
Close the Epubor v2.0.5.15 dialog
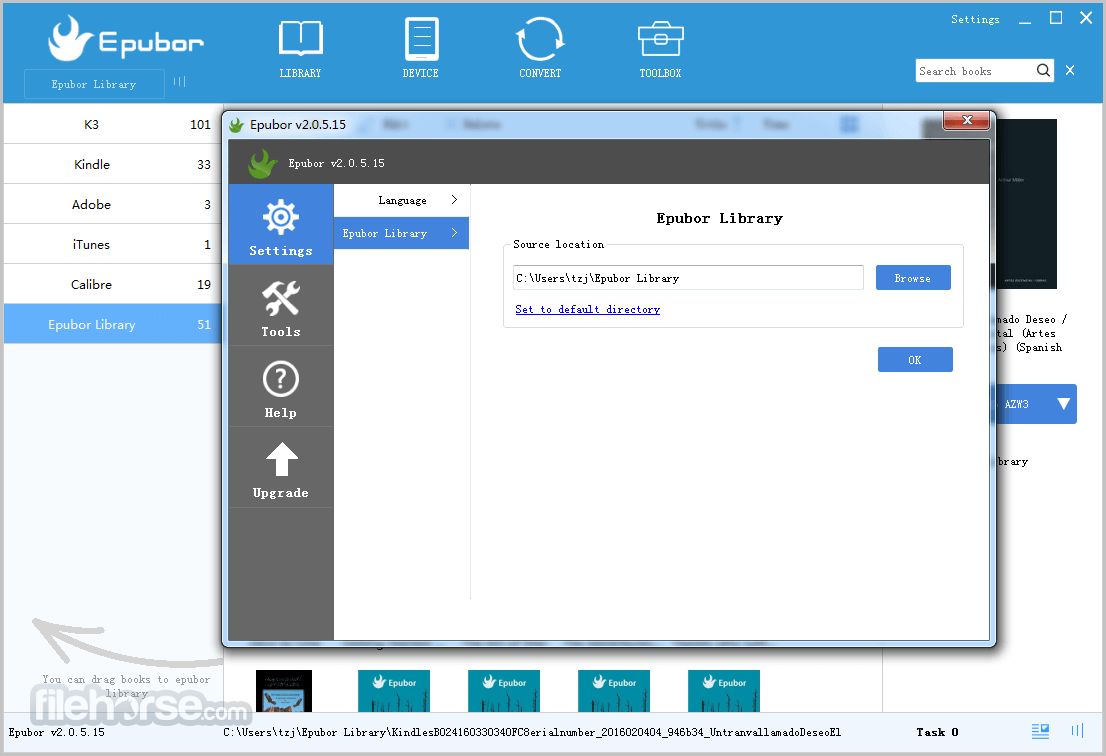click(966, 121)
